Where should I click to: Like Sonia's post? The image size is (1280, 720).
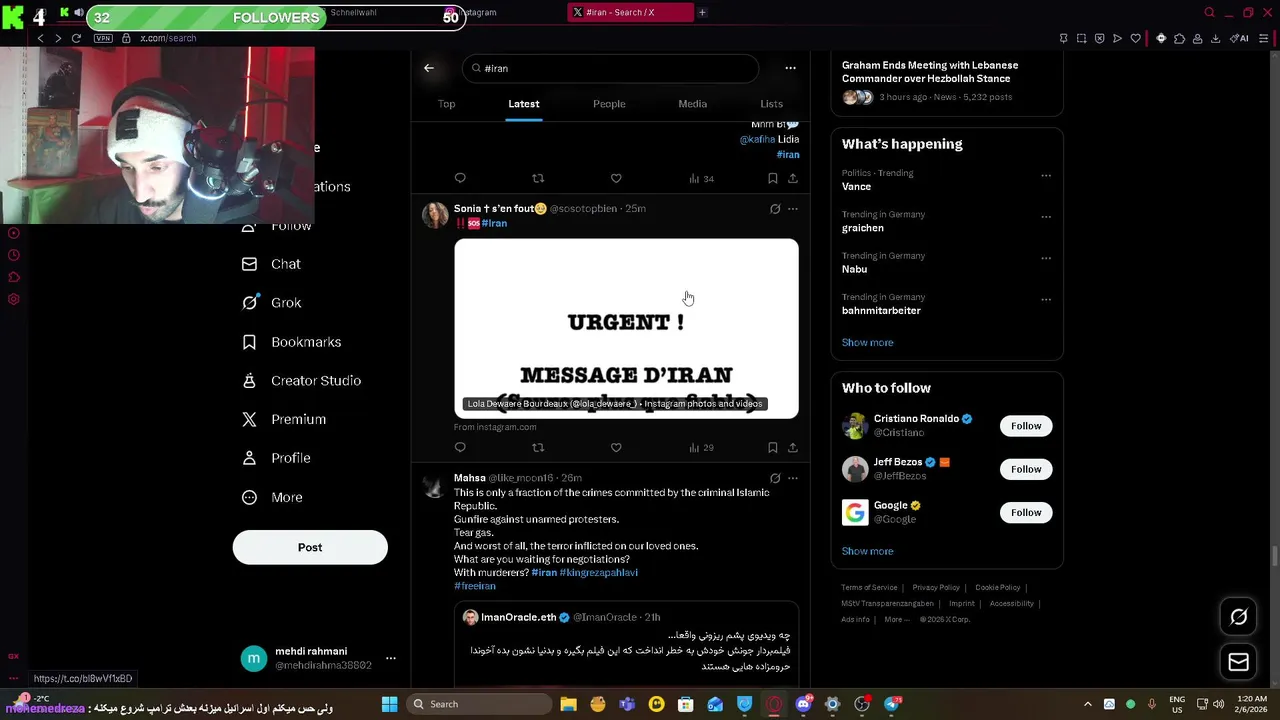(616, 447)
